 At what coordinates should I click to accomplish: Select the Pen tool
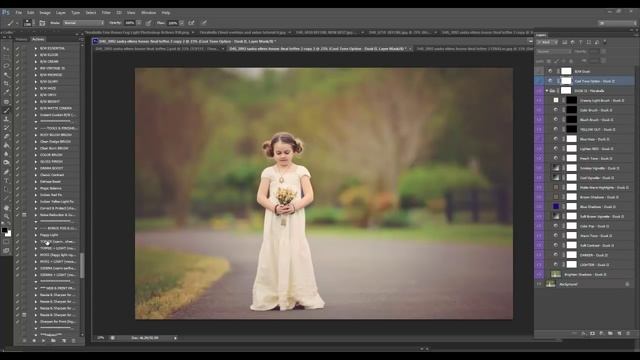click(x=6, y=171)
